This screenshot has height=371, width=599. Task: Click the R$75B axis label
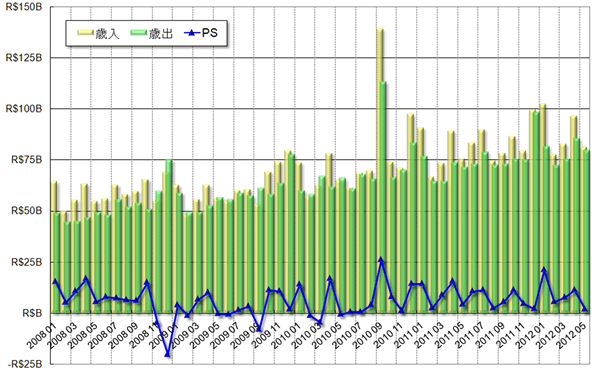26,160
